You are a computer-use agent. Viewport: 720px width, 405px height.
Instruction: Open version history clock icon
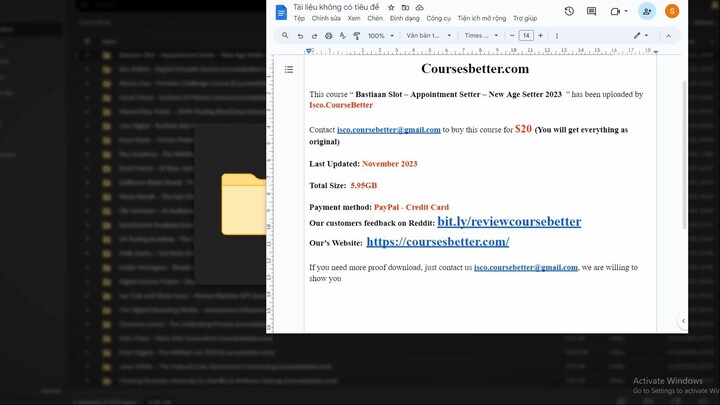coord(569,11)
